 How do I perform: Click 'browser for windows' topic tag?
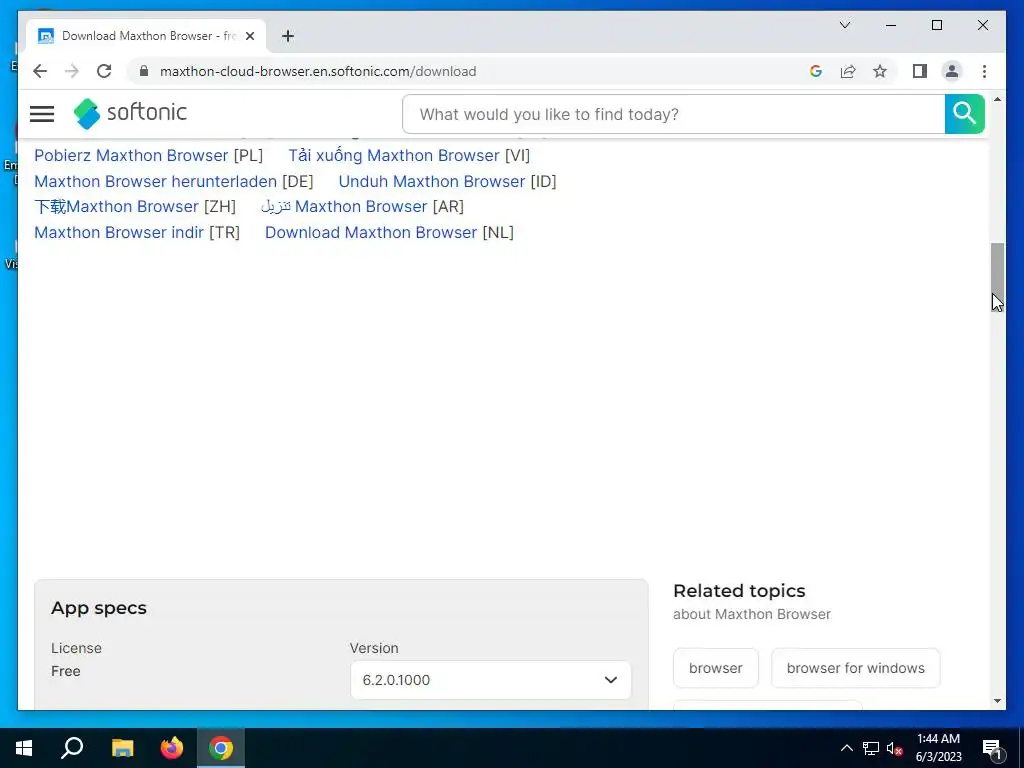click(856, 668)
